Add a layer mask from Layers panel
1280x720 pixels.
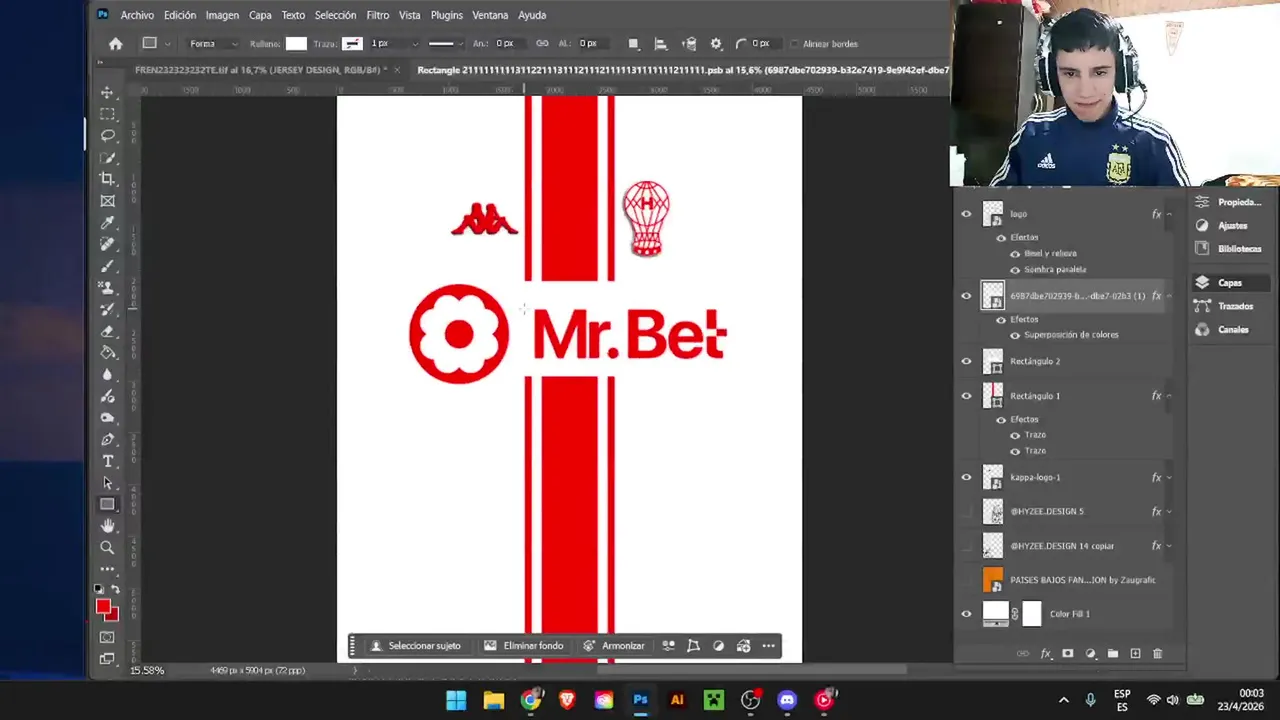(1068, 653)
